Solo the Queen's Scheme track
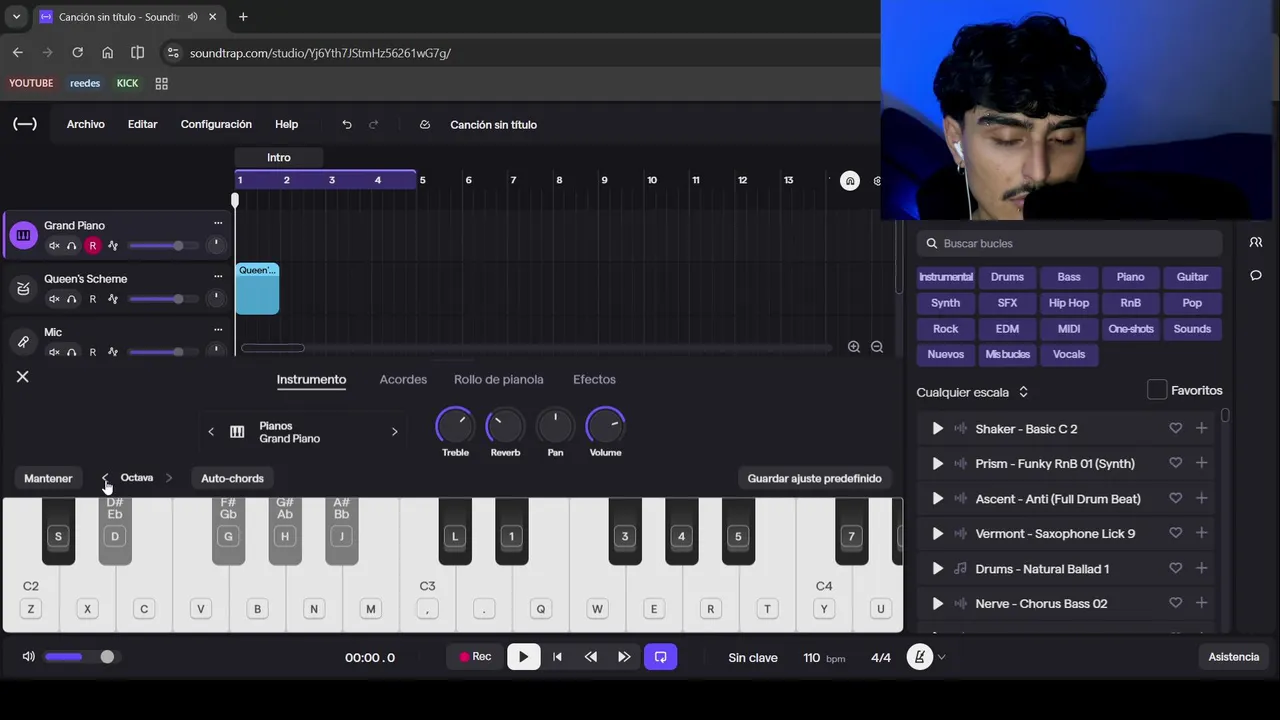 click(x=72, y=299)
